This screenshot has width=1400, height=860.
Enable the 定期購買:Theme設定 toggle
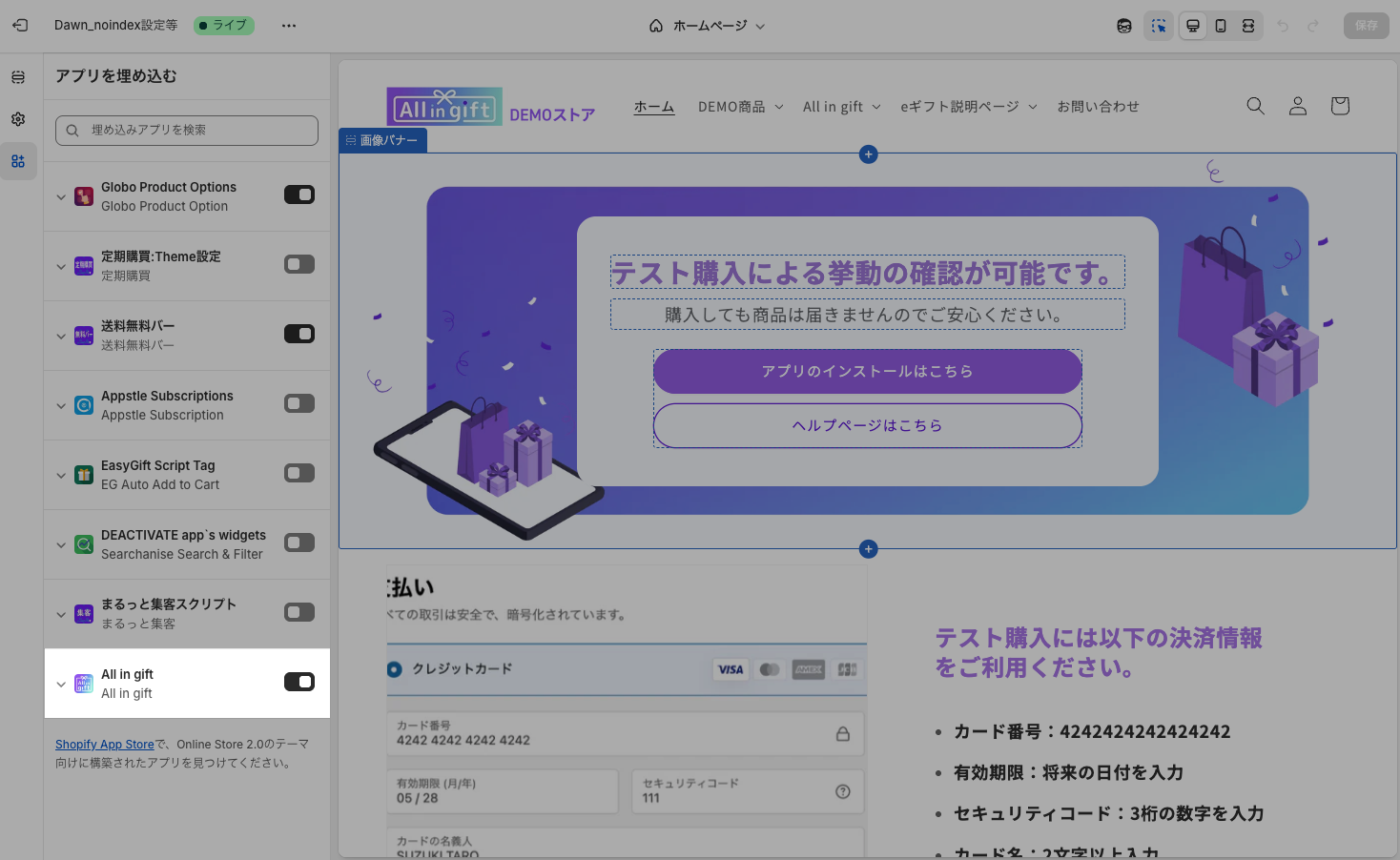(x=299, y=264)
